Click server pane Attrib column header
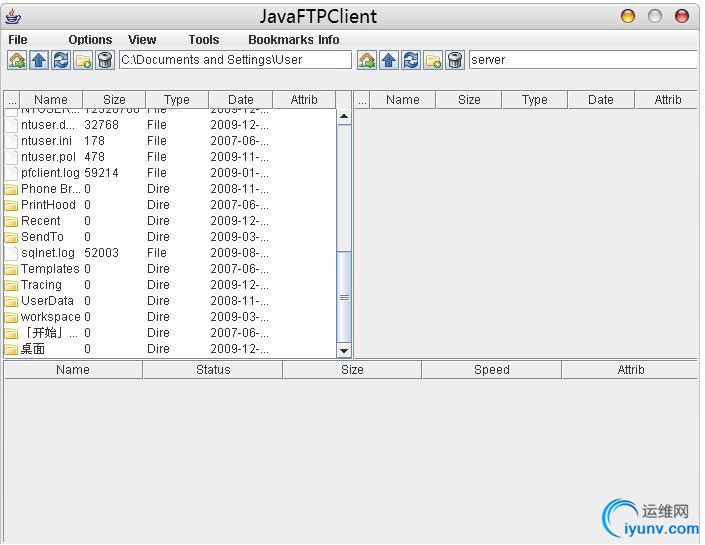 [667, 100]
